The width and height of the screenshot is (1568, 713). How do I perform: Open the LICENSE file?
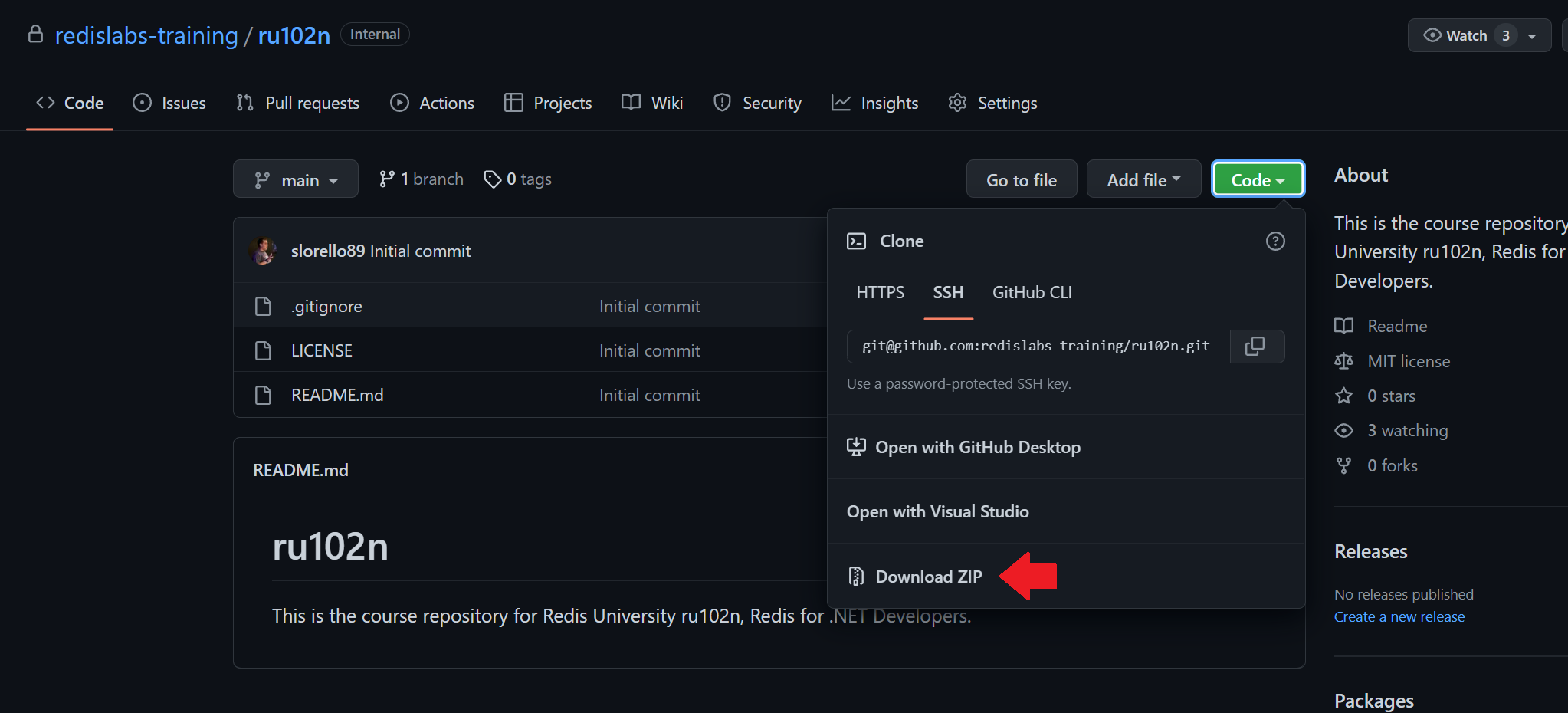322,350
